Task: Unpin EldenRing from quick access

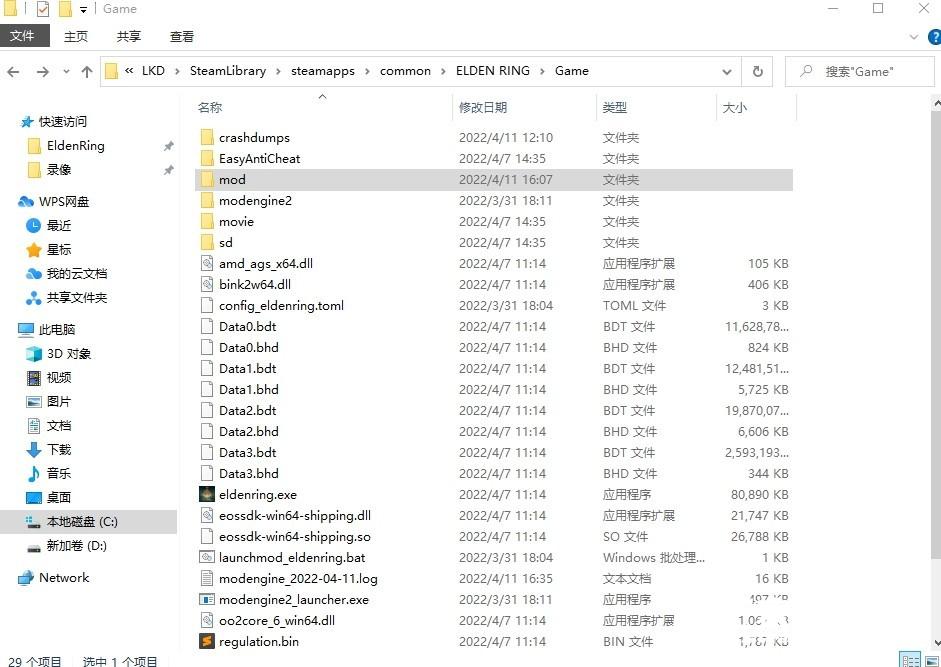Action: pyautogui.click(x=168, y=146)
